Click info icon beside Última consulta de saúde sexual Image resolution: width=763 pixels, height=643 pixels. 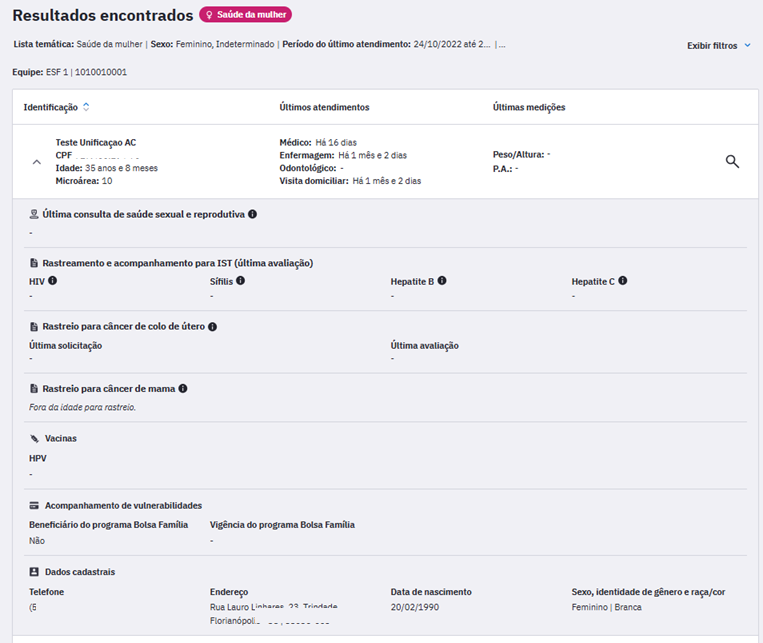(253, 214)
